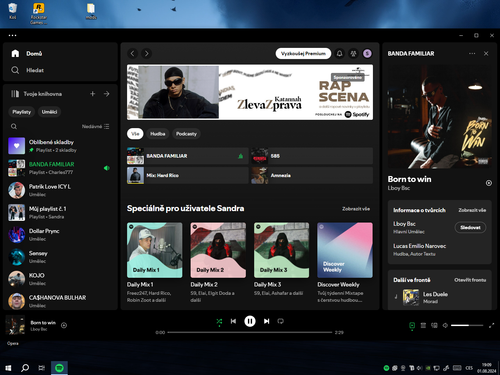Viewport: 500px width, 375px height.
Task: Skip to previous track
Action: [x=233, y=321]
